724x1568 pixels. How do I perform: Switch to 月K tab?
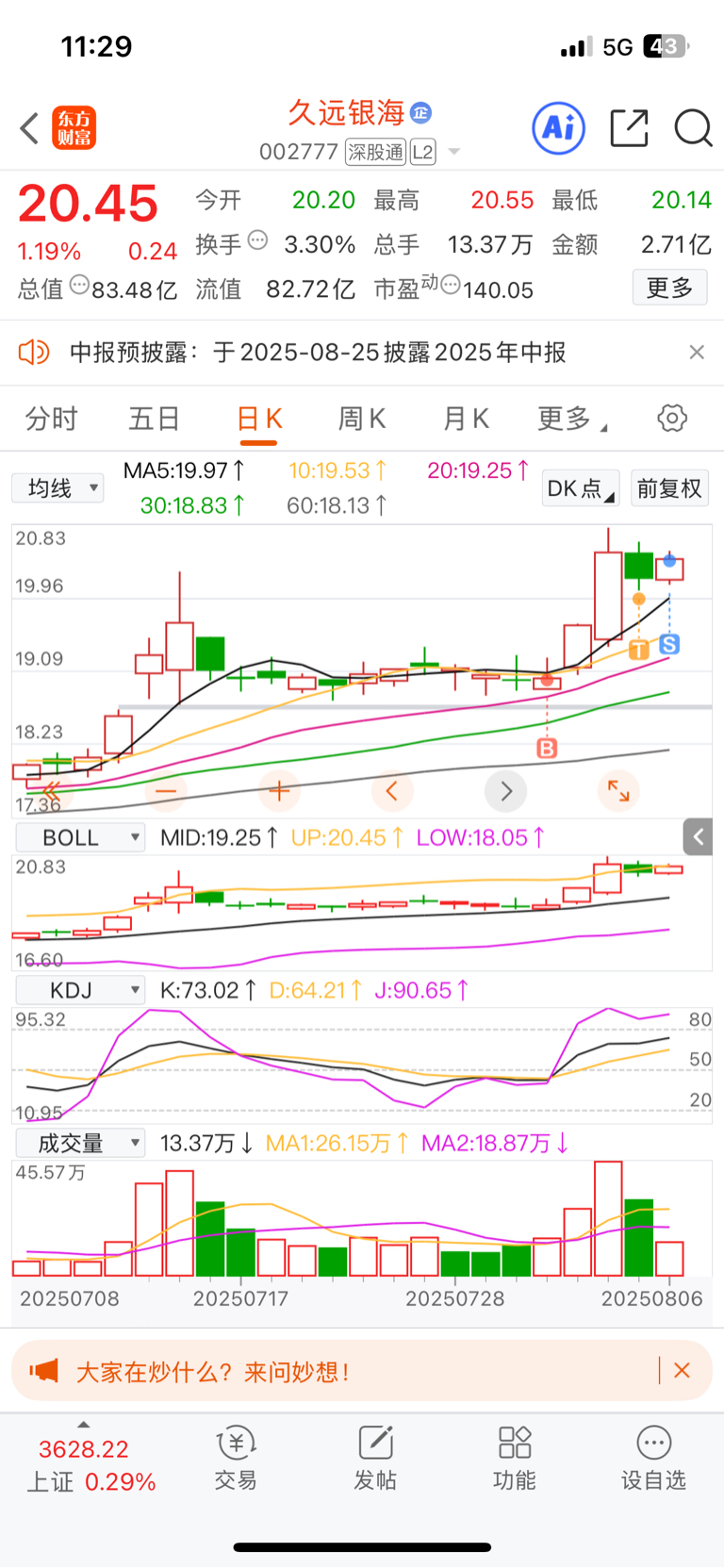click(466, 419)
